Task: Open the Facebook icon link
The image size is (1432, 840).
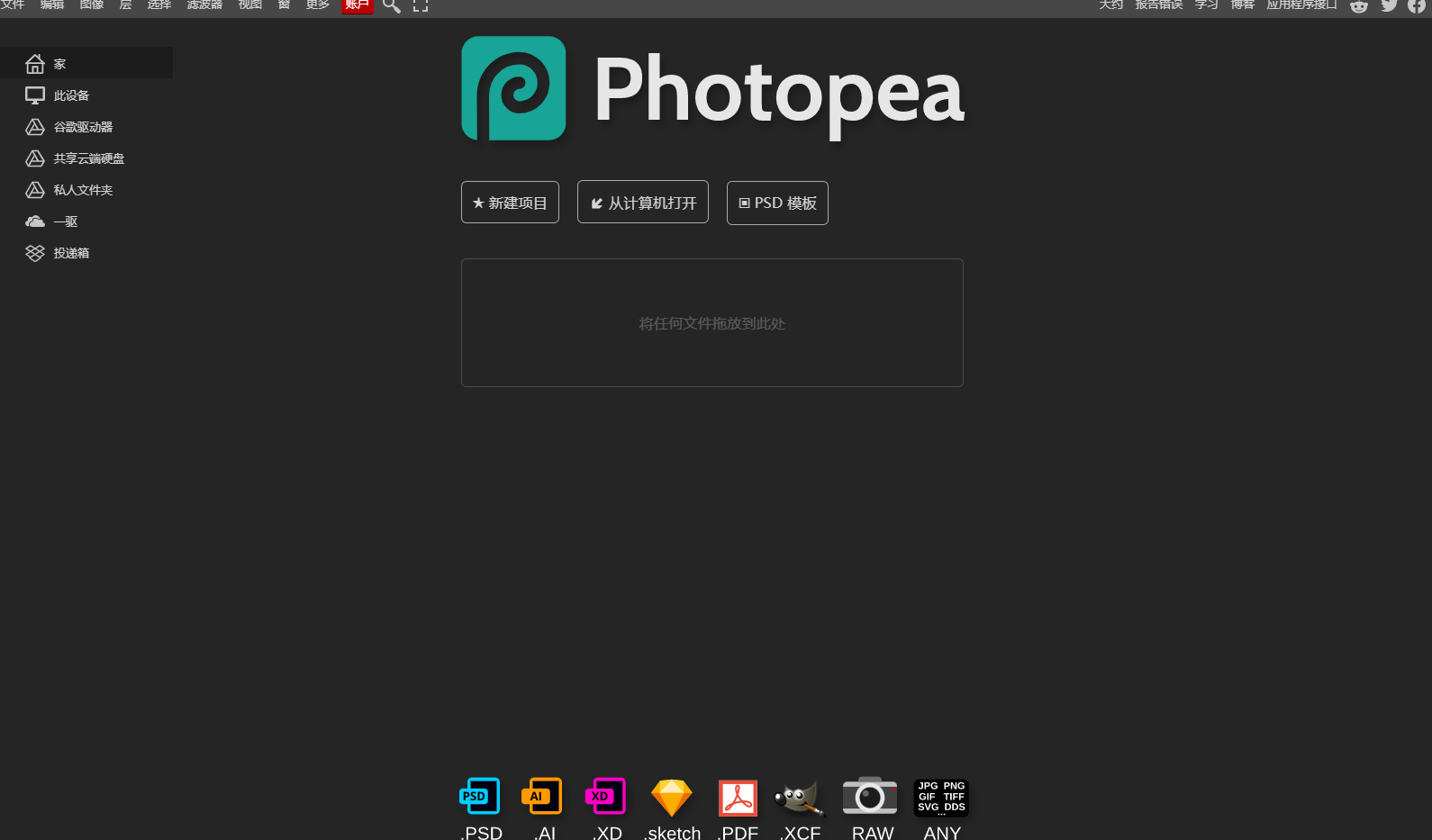Action: click(1417, 5)
